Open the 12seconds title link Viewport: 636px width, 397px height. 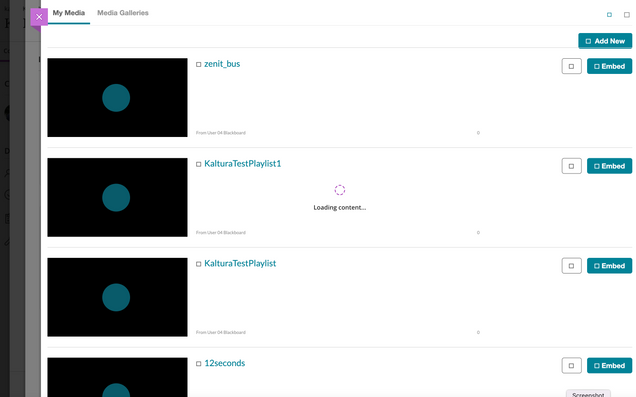click(225, 363)
